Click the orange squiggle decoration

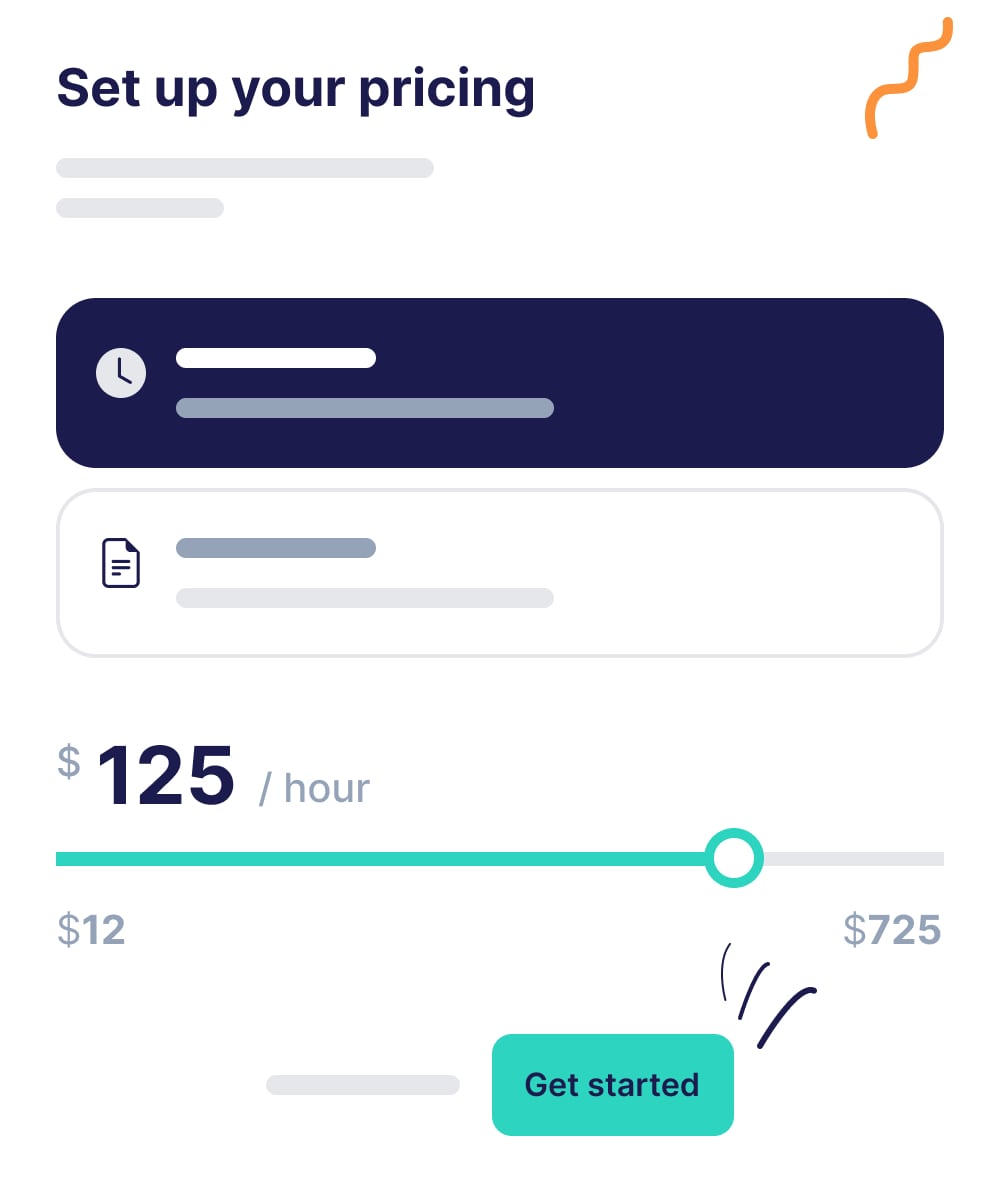click(x=909, y=77)
